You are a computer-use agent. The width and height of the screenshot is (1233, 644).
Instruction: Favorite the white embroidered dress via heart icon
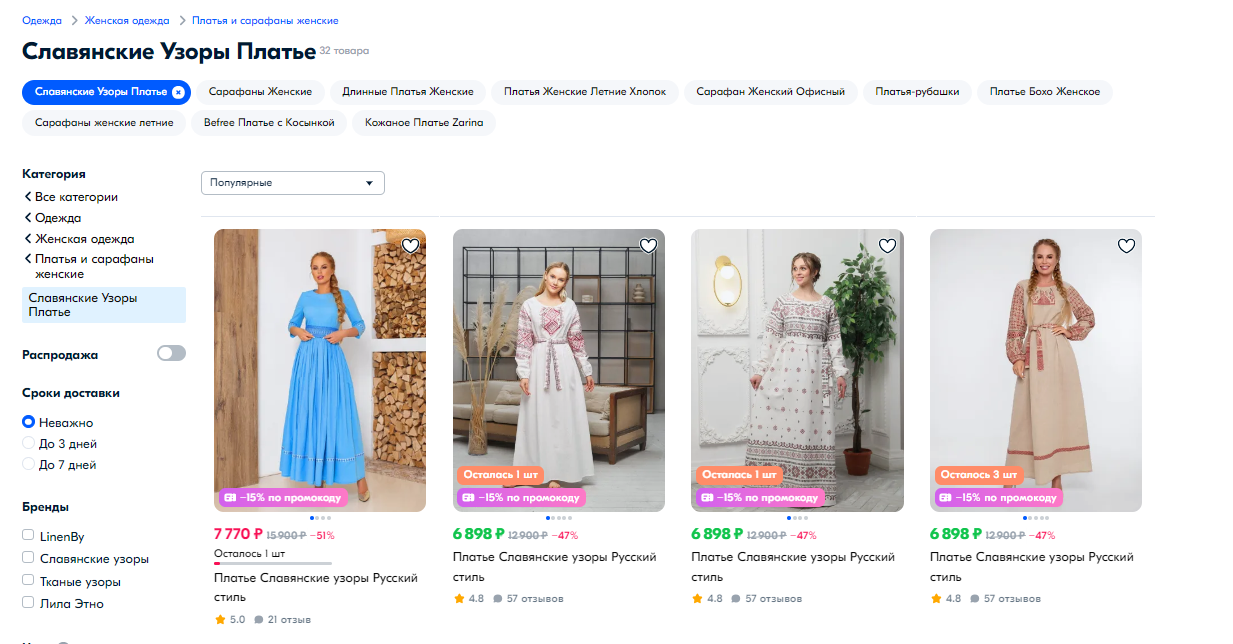[648, 245]
